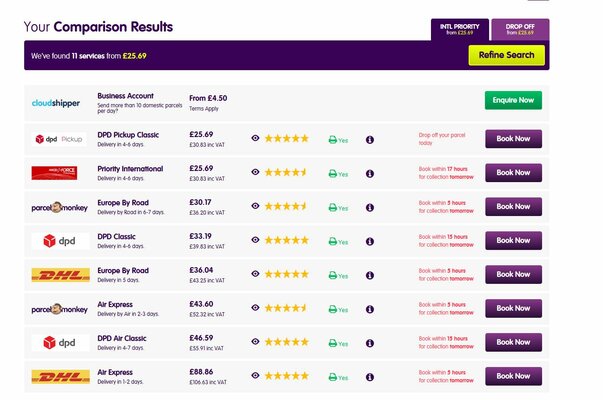Click the cloudshipper logo
The height and width of the screenshot is (400, 603).
pyautogui.click(x=56, y=102)
